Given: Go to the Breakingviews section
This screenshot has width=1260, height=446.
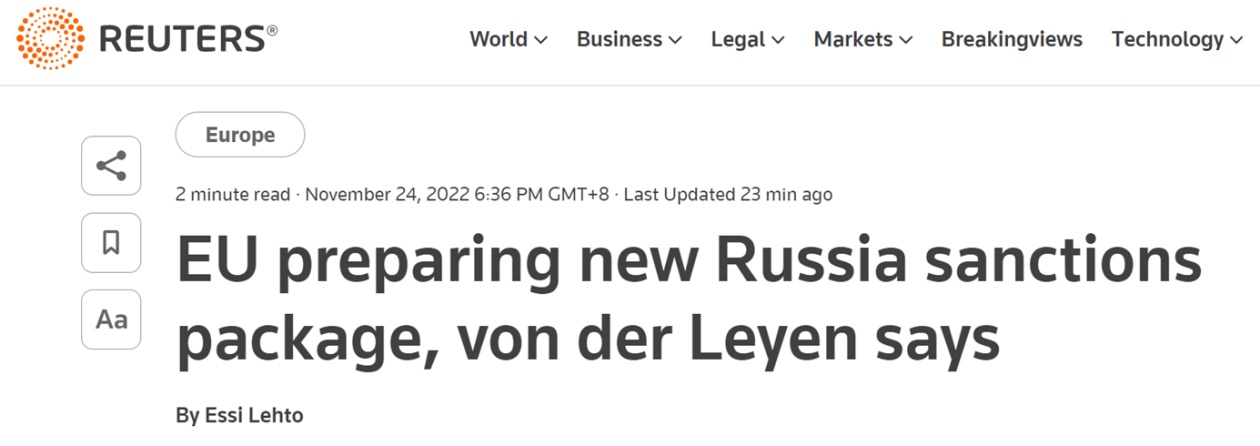Looking at the screenshot, I should [1011, 39].
